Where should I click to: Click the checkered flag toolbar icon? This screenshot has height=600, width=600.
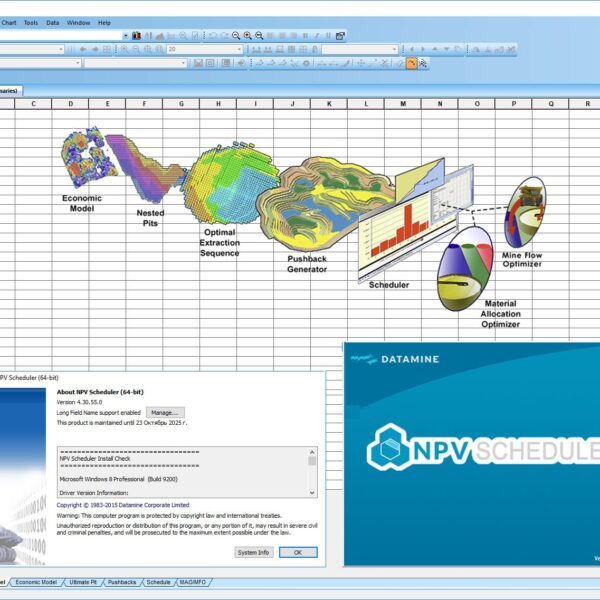[x=423, y=63]
